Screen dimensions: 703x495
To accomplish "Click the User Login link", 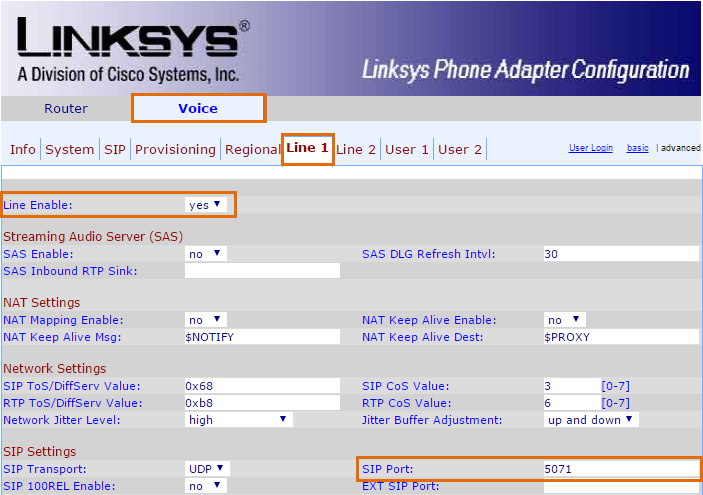I will (590, 148).
